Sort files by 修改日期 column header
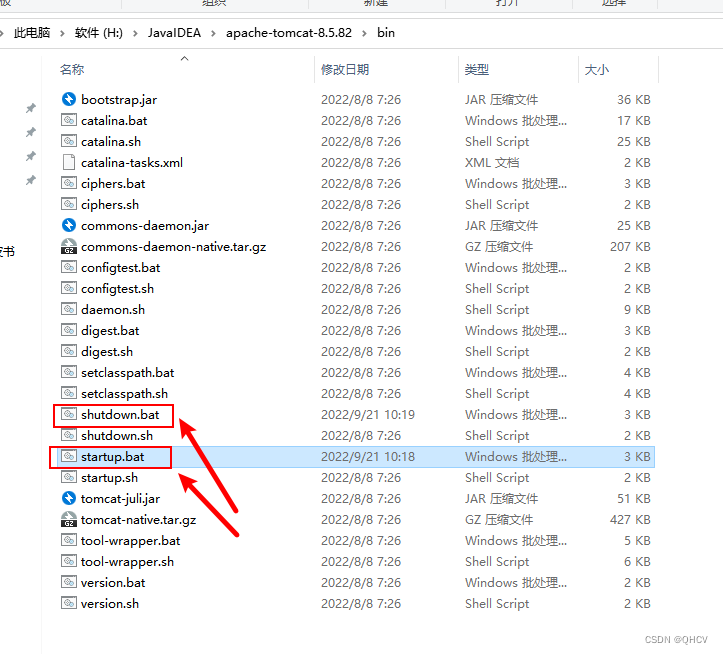 (x=345, y=70)
